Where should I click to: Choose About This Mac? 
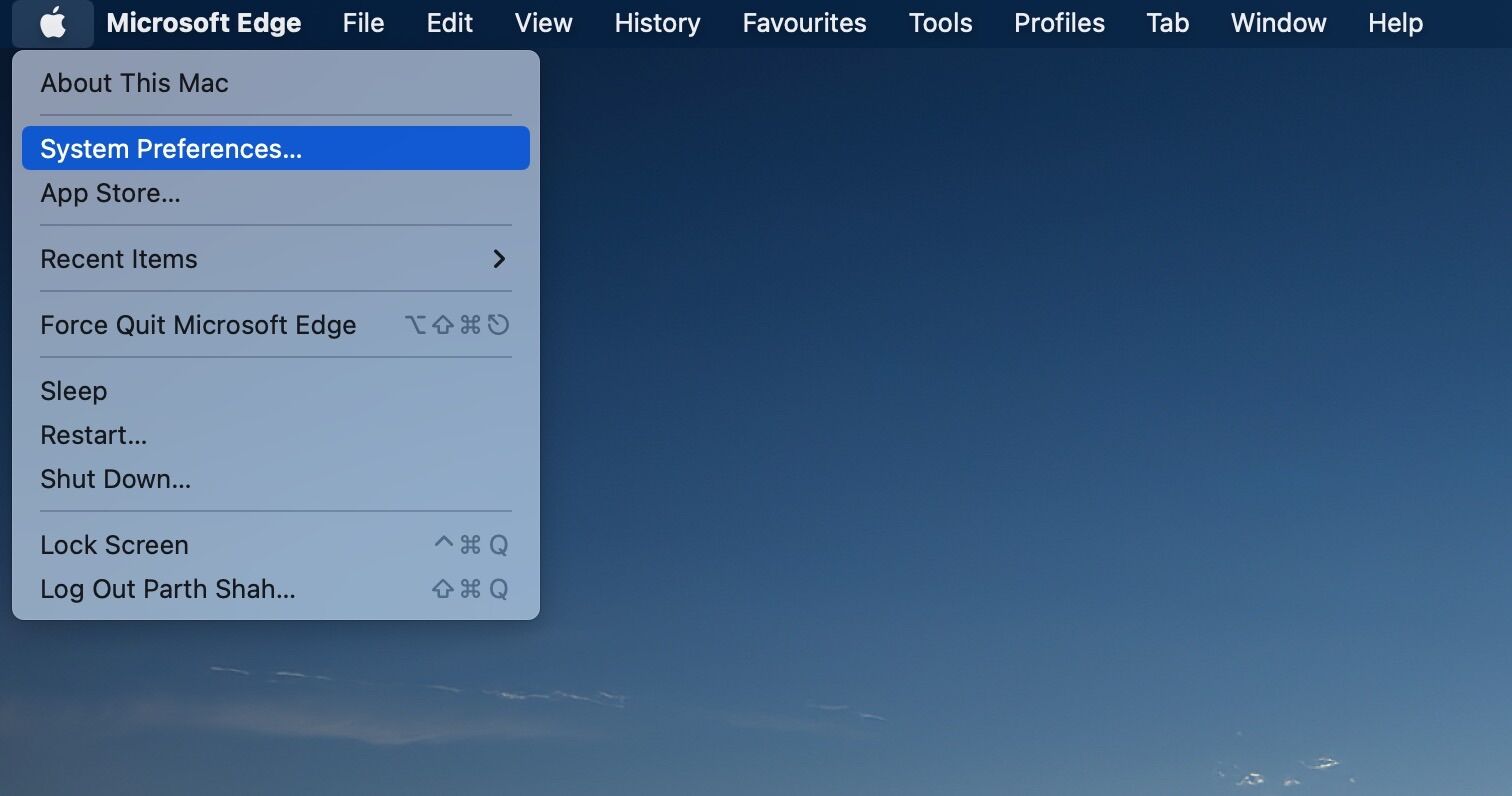tap(276, 83)
